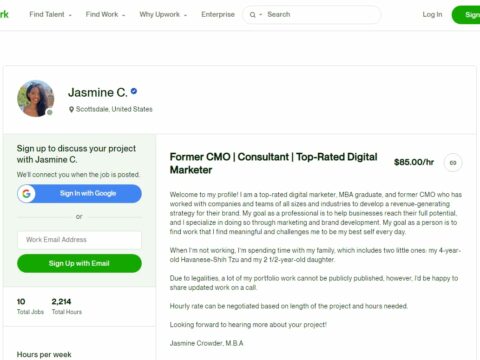
Task: Focus the Work Email Address field
Action: click(79, 240)
